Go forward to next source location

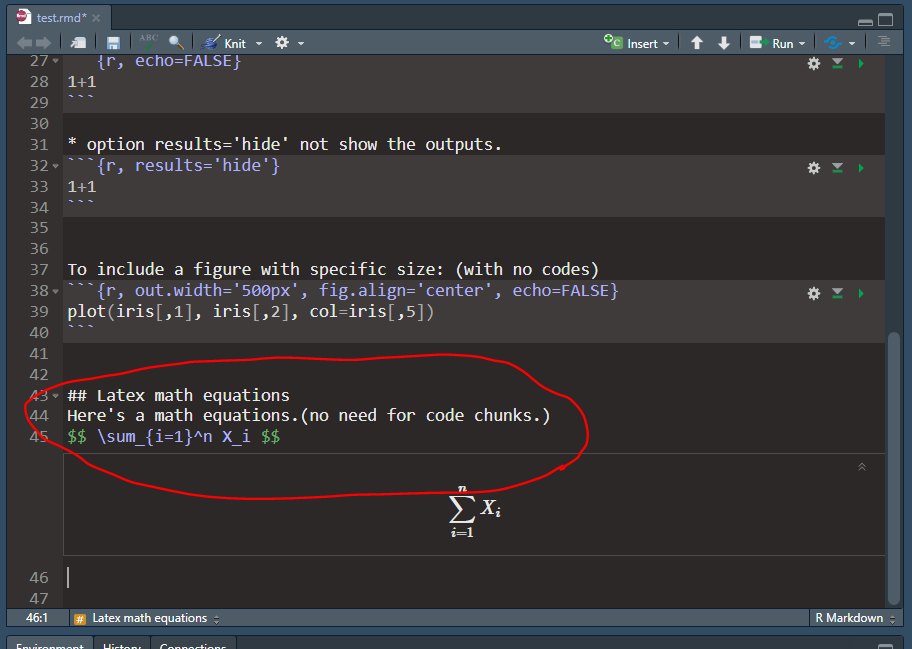tap(44, 43)
